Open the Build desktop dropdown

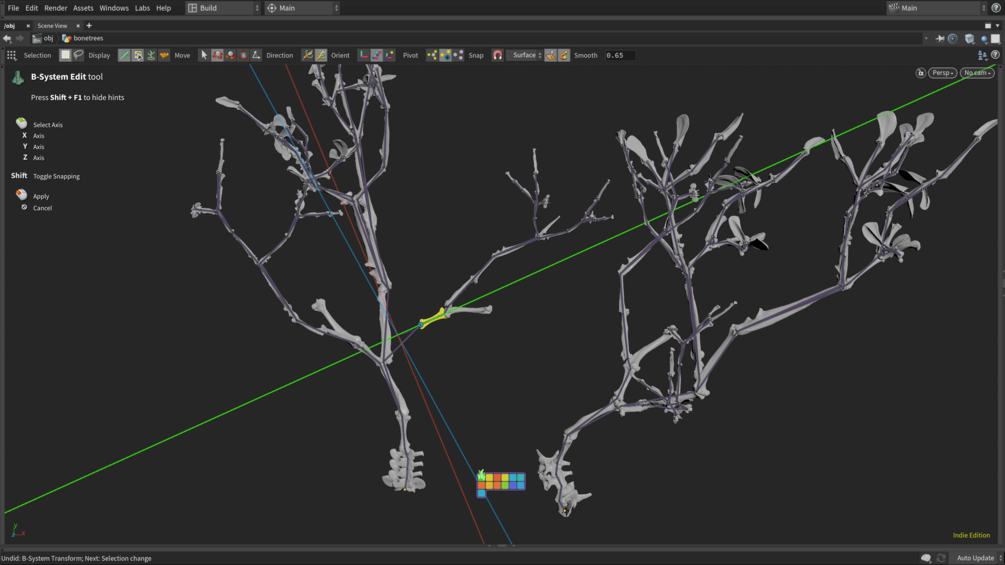pos(224,8)
